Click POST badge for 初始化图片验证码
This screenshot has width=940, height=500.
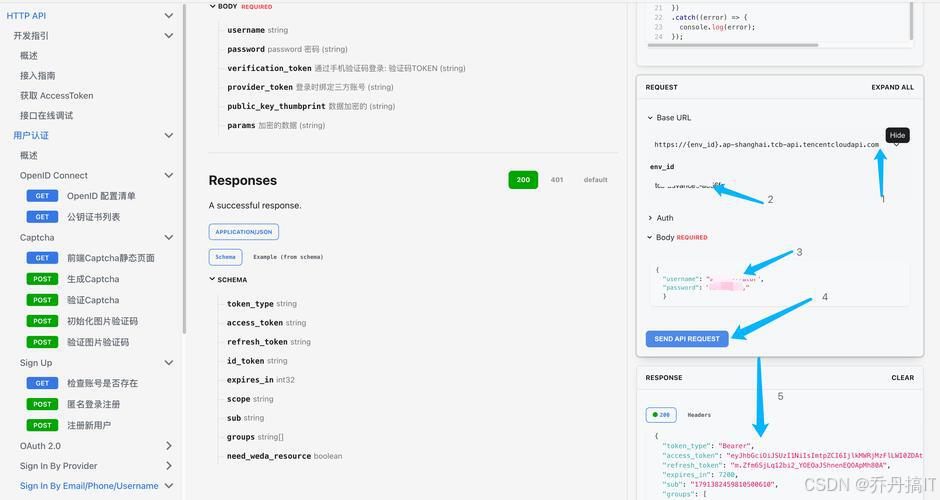pyautogui.click(x=42, y=321)
